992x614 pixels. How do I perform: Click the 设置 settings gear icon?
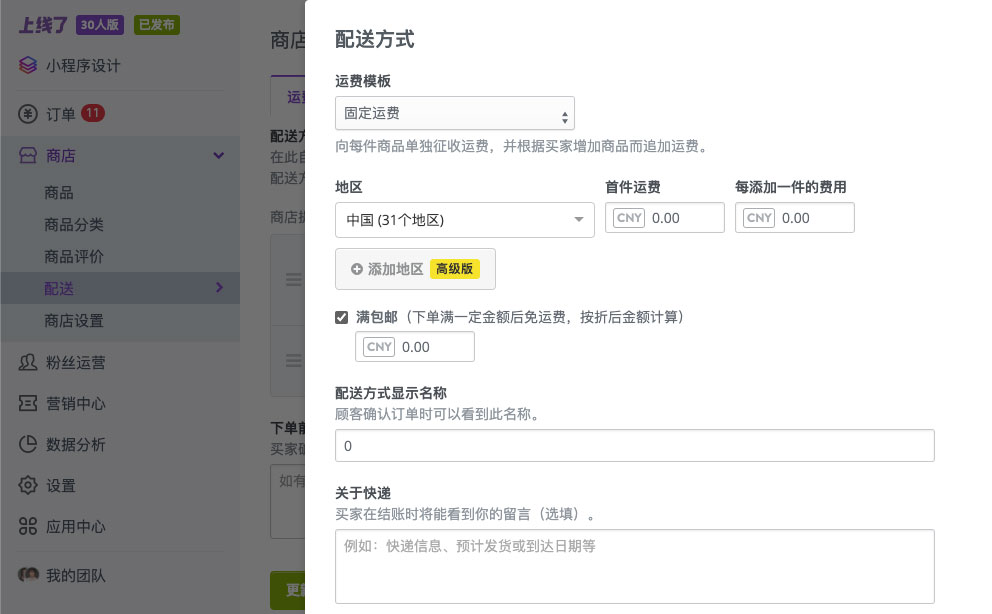click(27, 485)
